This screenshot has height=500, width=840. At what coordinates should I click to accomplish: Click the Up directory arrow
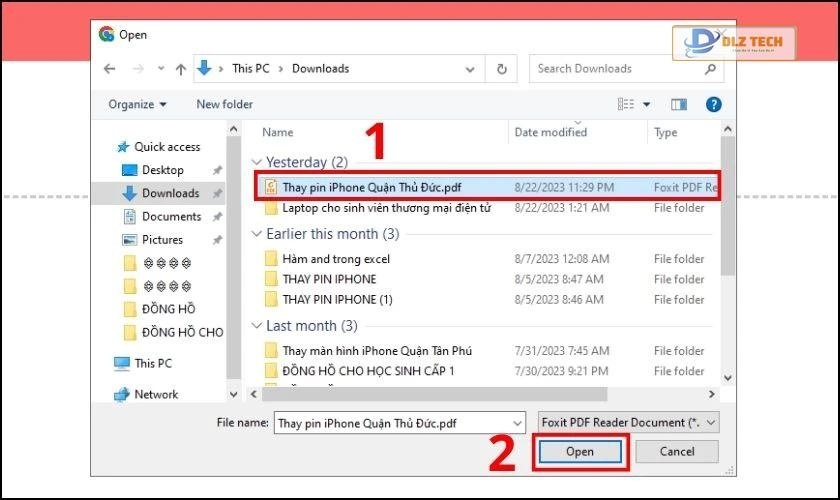coord(181,69)
